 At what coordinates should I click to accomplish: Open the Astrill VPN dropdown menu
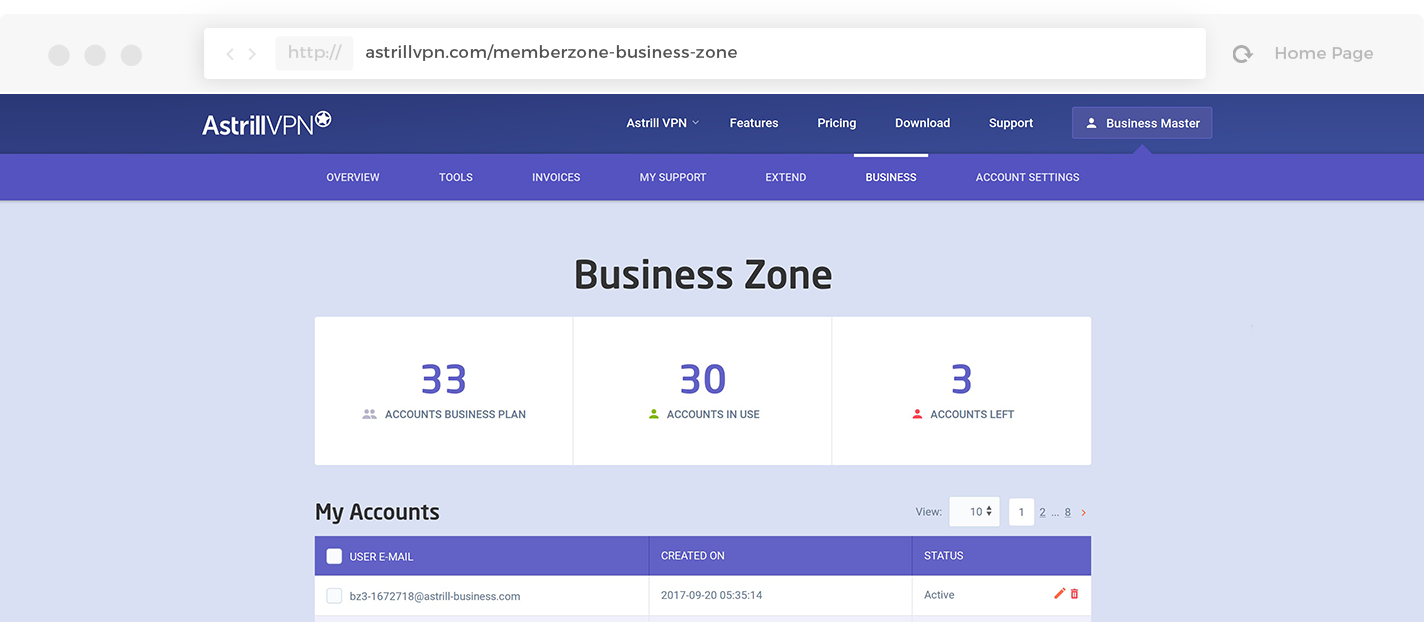coord(661,123)
